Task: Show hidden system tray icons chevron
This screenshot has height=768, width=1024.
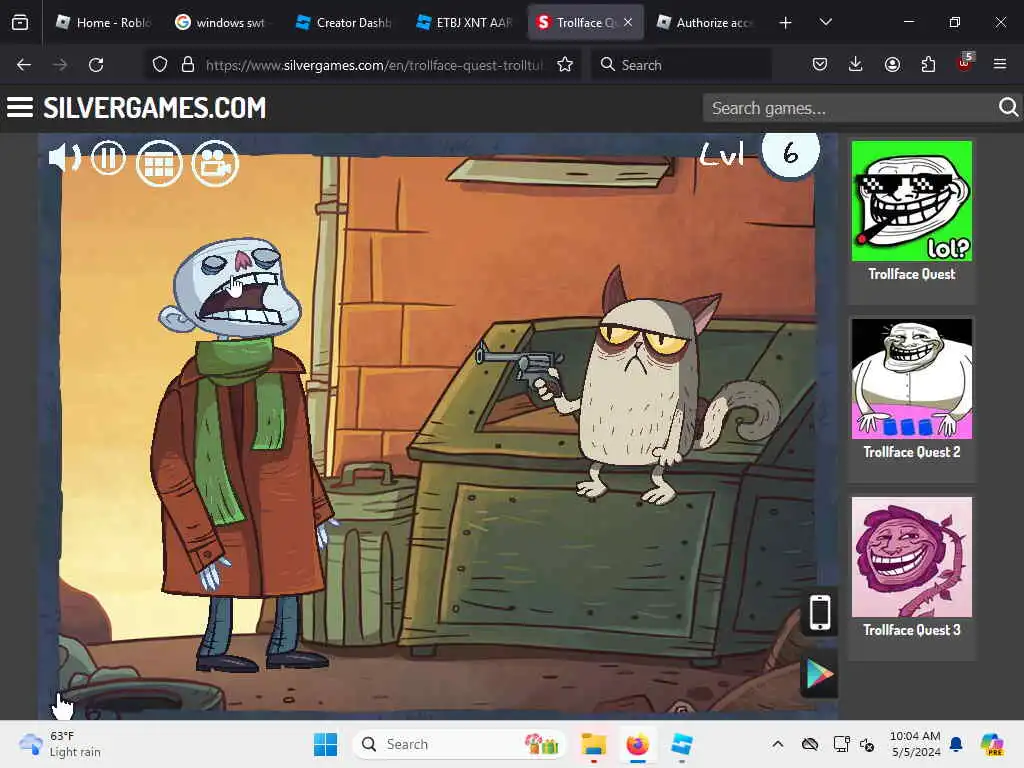Action: (x=778, y=744)
